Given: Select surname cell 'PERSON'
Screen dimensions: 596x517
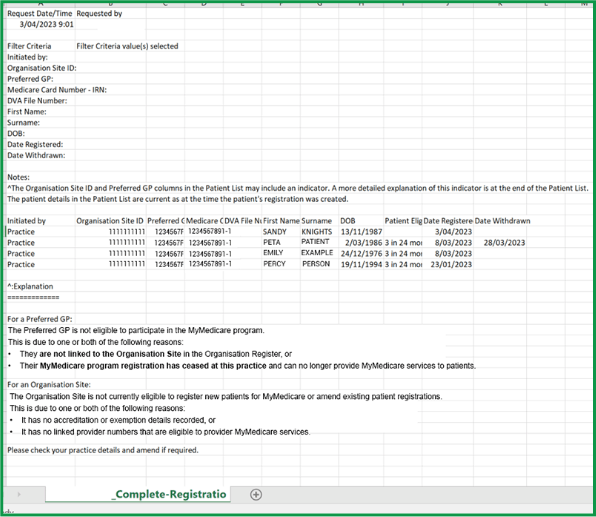Looking at the screenshot, I should [x=316, y=264].
